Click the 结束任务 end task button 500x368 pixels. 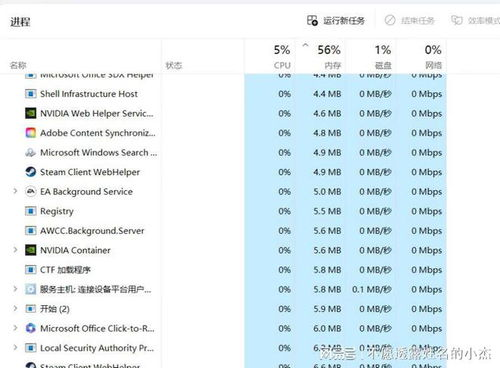pos(409,21)
